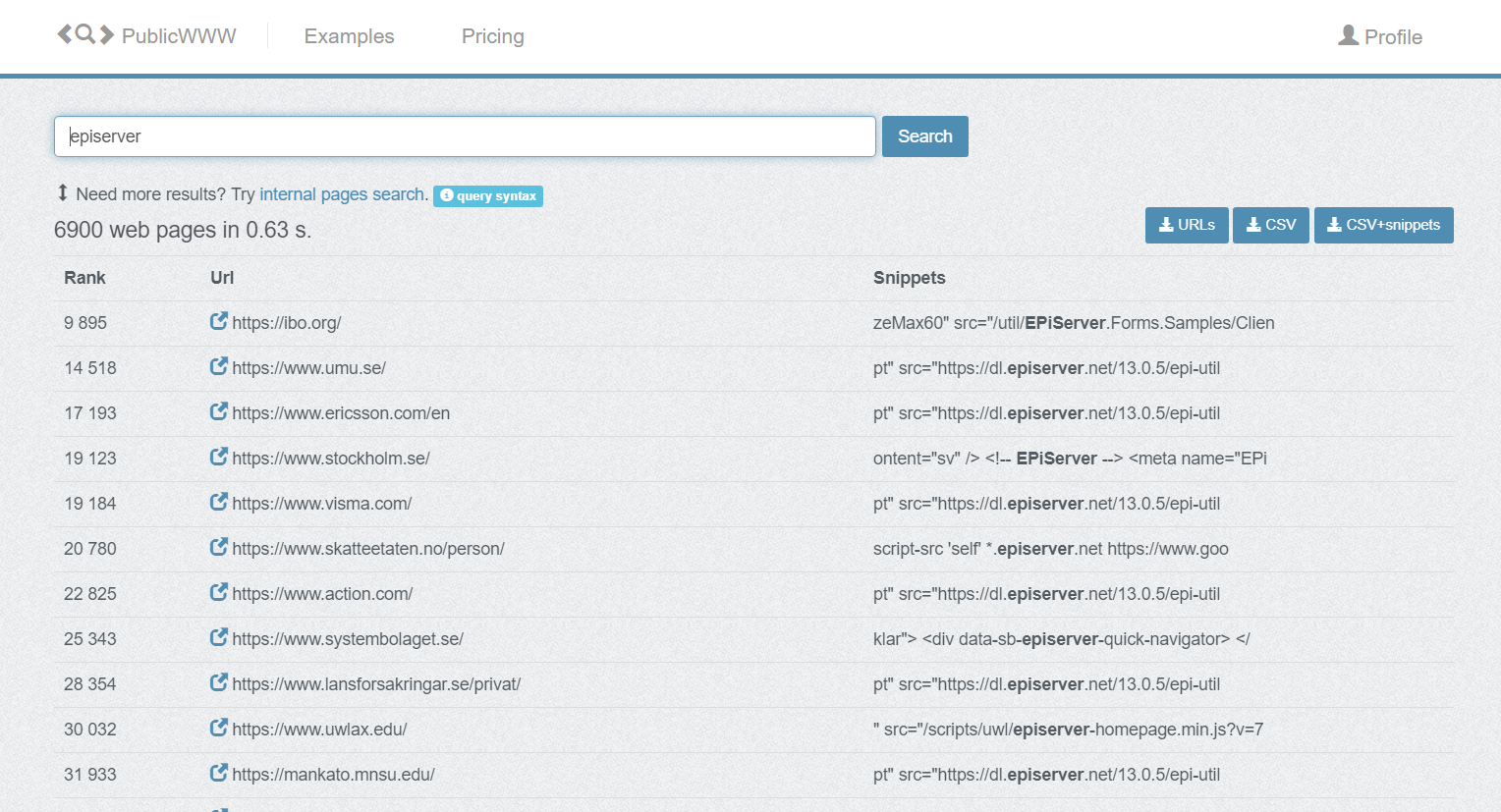Select rank value 25 343
Screen dimensions: 1501x812
point(90,639)
